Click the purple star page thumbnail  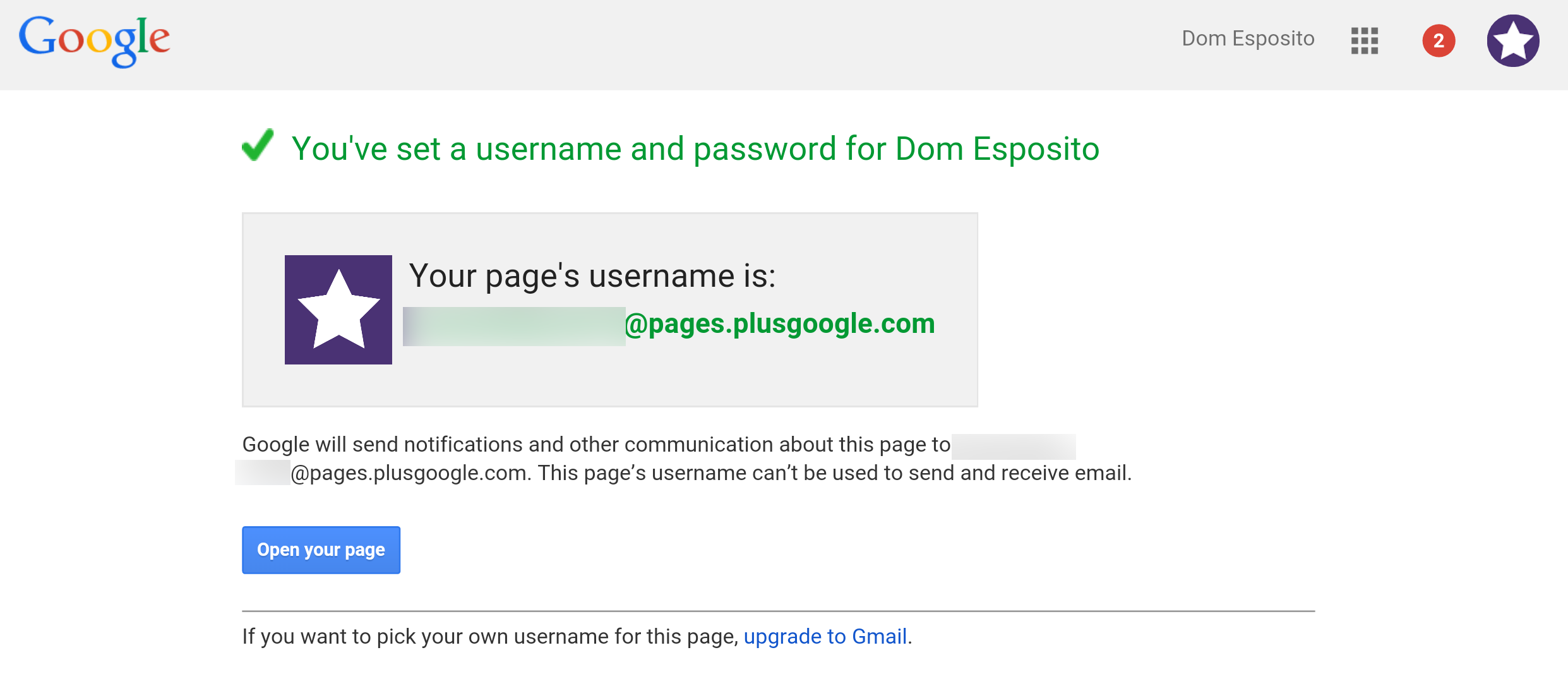tap(338, 310)
